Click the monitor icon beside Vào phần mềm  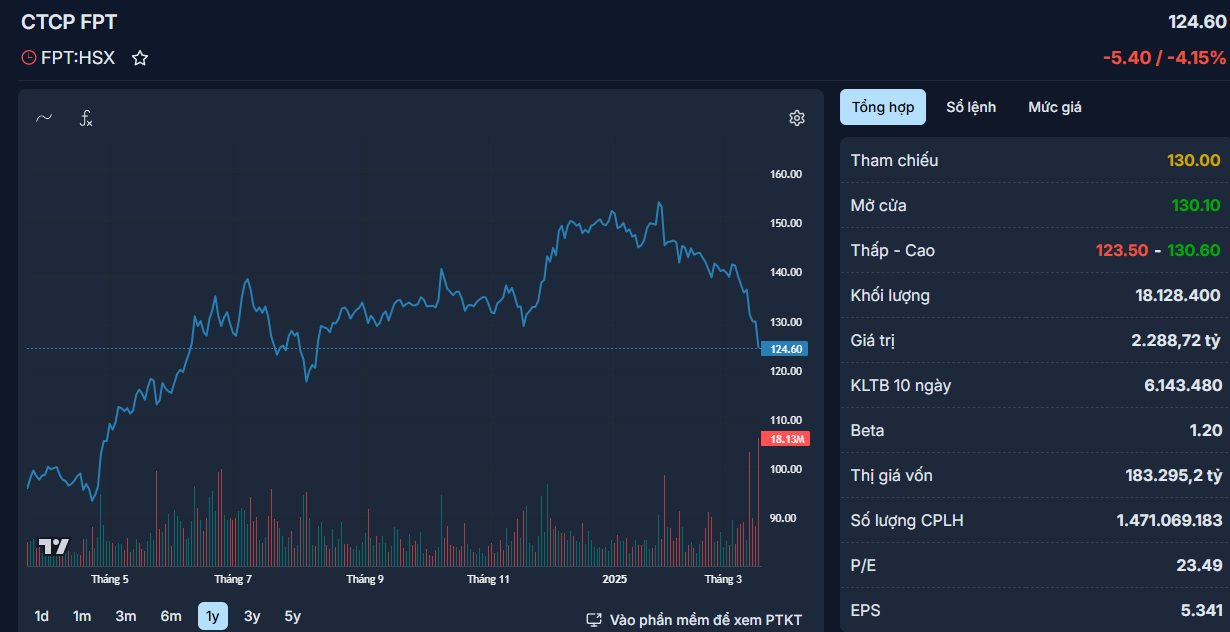(594, 620)
